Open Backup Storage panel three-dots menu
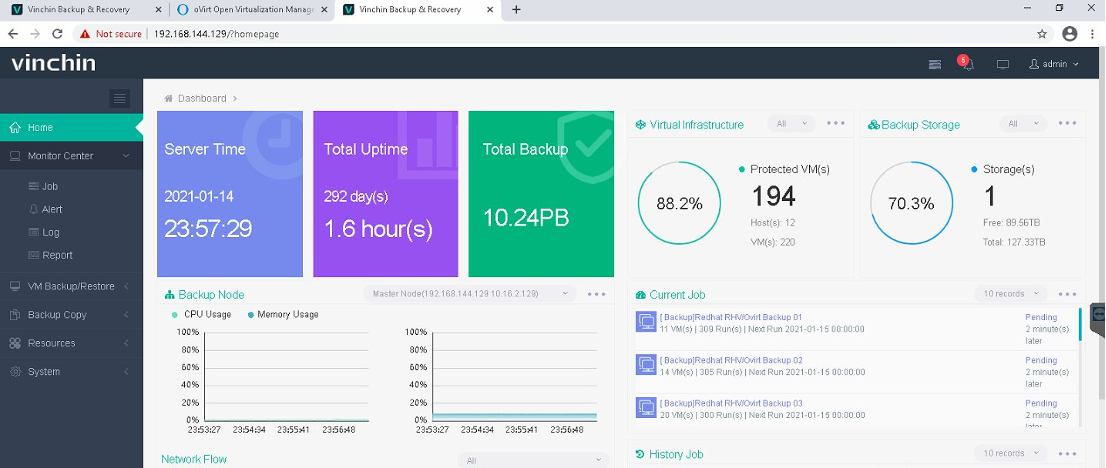 point(1067,124)
